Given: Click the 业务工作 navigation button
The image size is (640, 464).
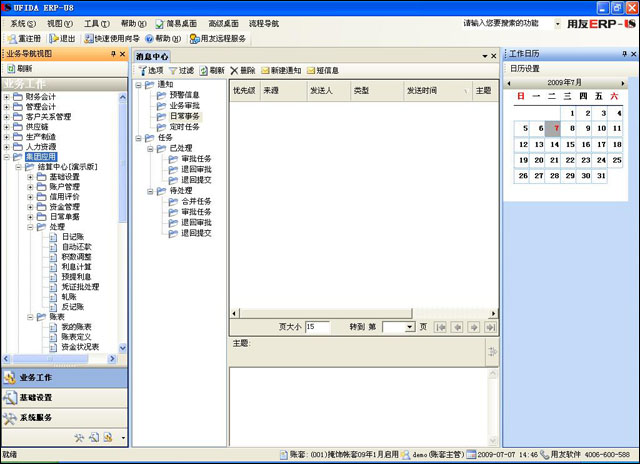Looking at the screenshot, I should click(x=65, y=378).
